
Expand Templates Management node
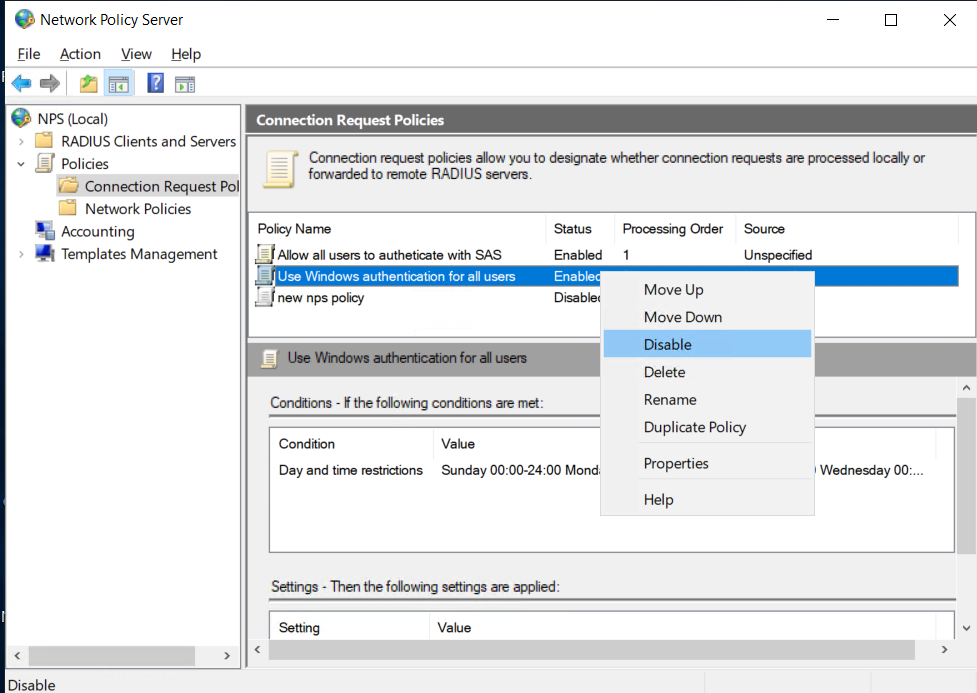pyautogui.click(x=21, y=254)
